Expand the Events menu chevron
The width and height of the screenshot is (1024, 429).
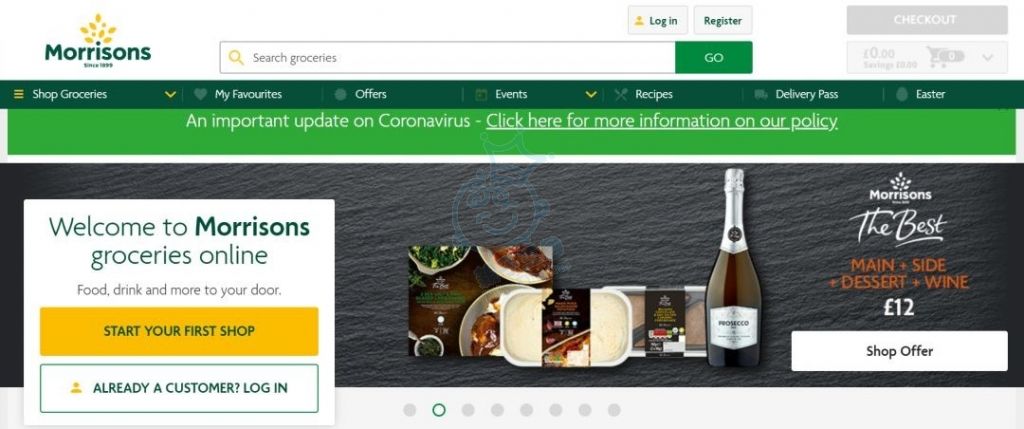point(591,94)
